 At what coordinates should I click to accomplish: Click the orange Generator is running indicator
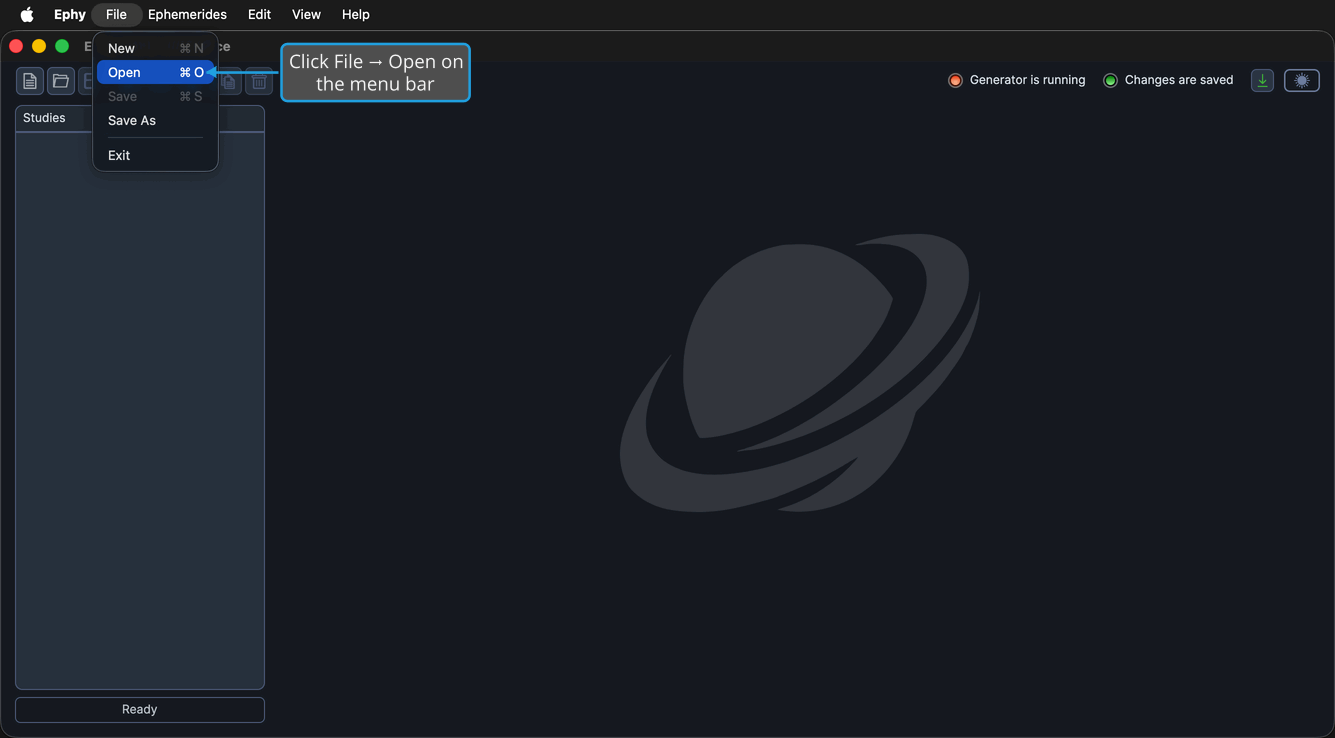pos(955,80)
